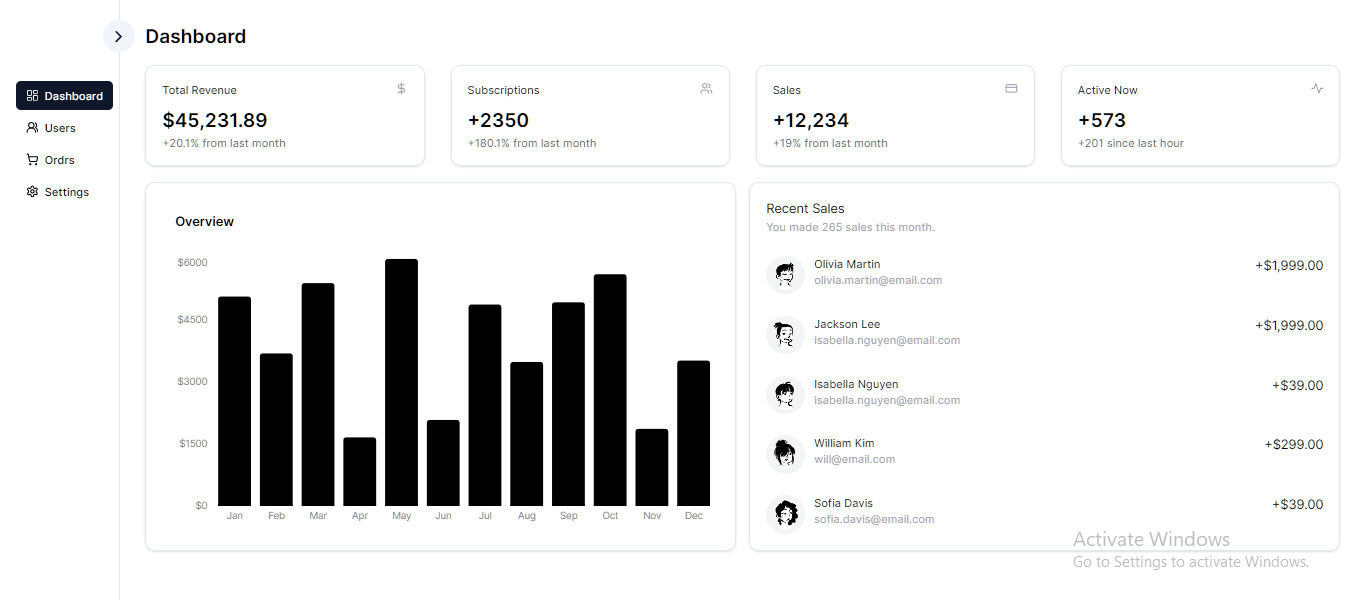
Task: Open the Dashboard menu item
Action: click(x=64, y=96)
